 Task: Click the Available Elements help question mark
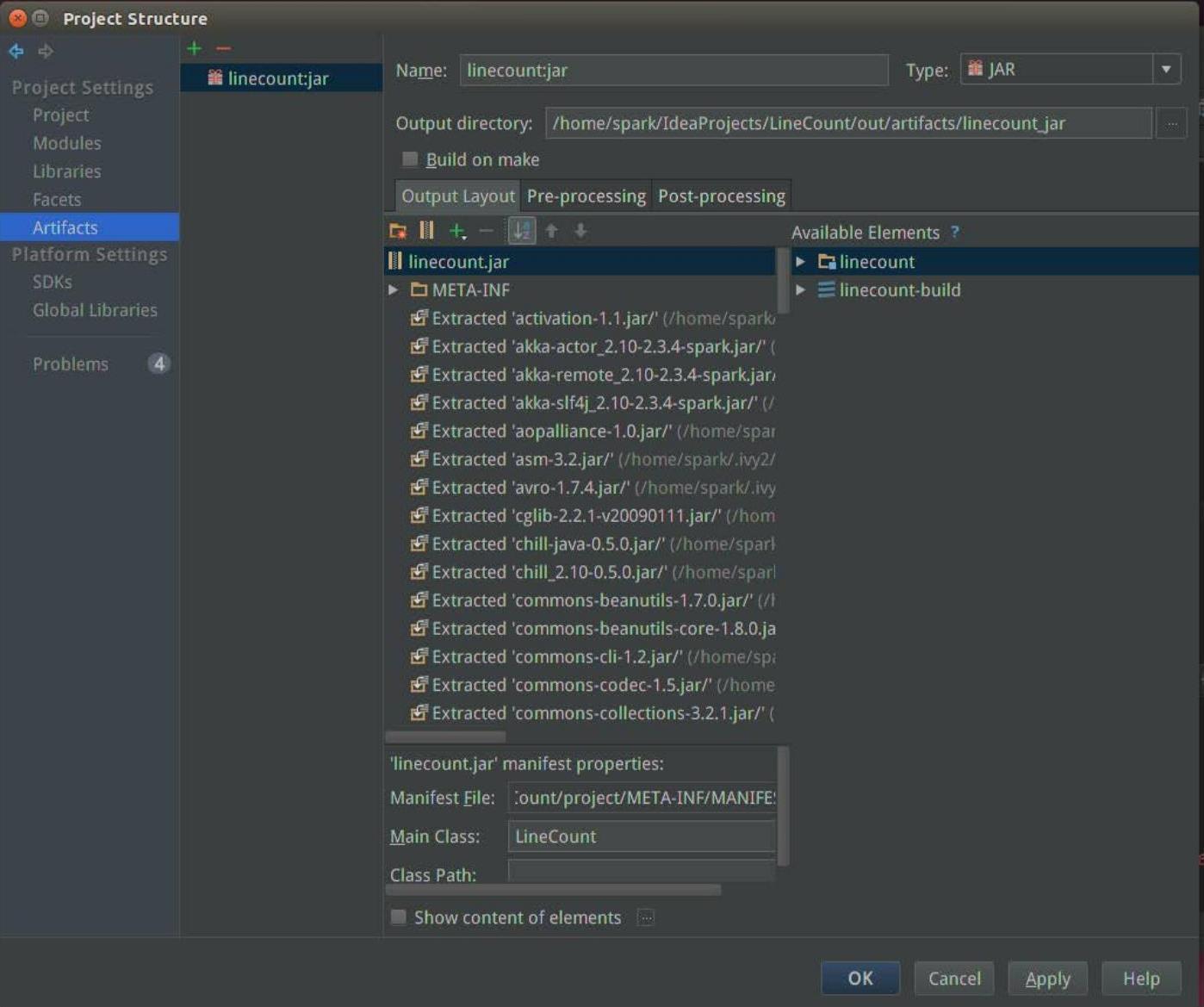tap(955, 233)
